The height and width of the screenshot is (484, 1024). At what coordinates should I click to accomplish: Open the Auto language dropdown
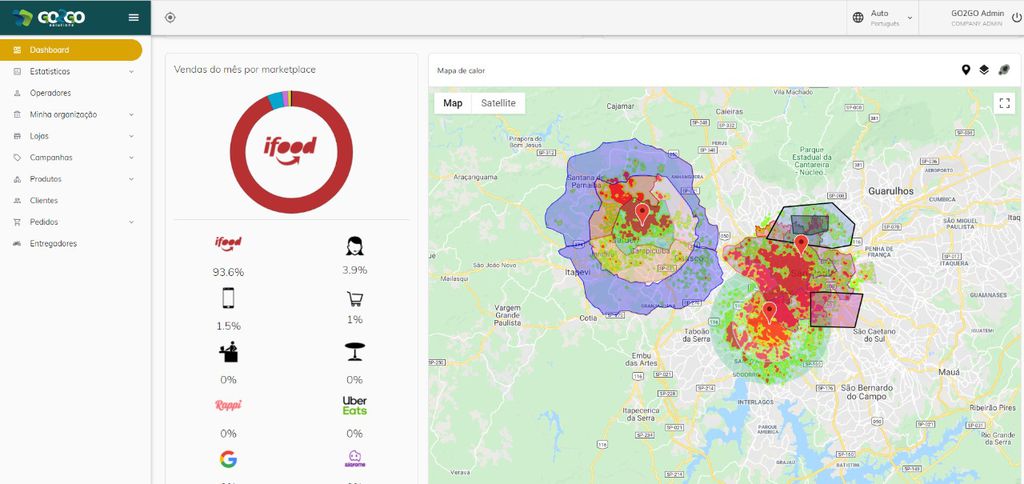(x=883, y=18)
